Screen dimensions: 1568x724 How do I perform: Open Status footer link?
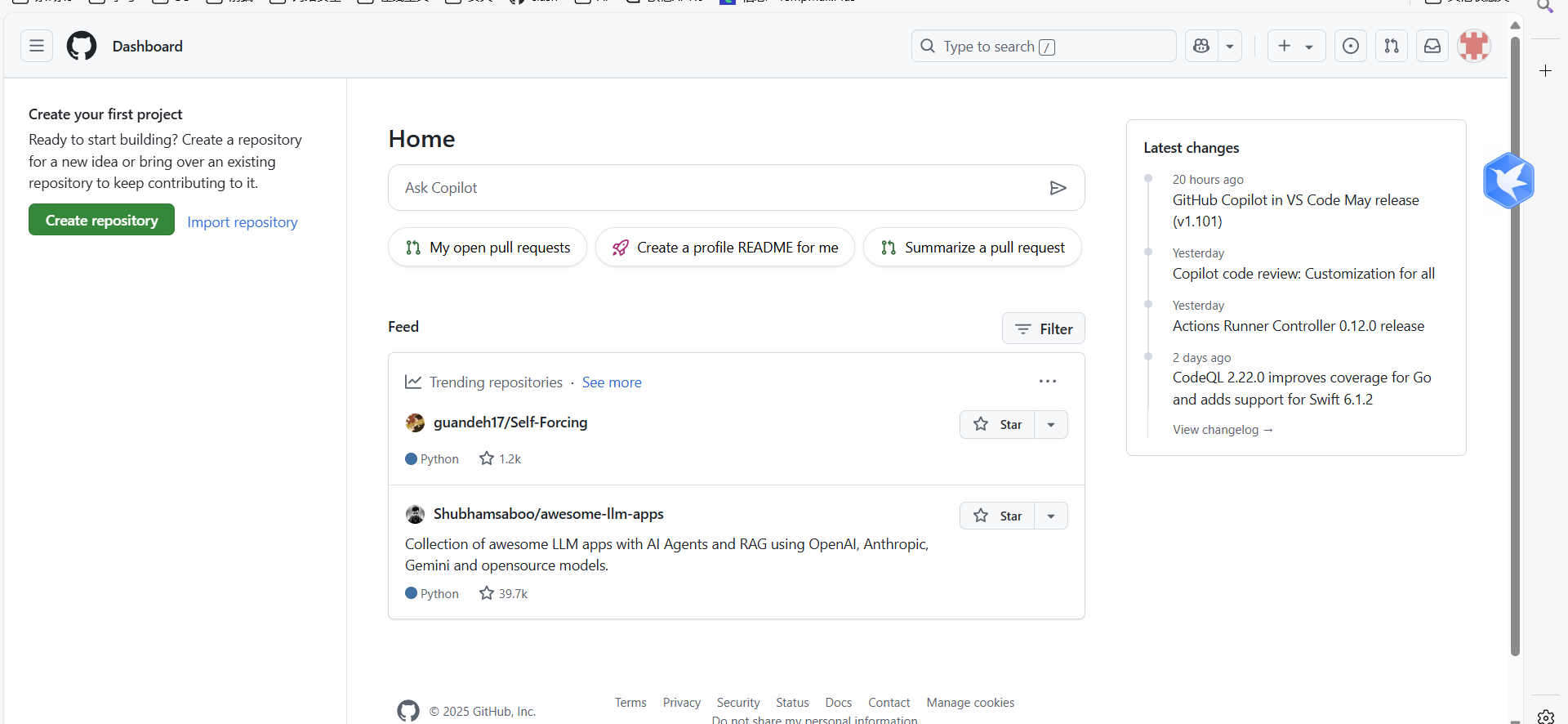tap(792, 703)
